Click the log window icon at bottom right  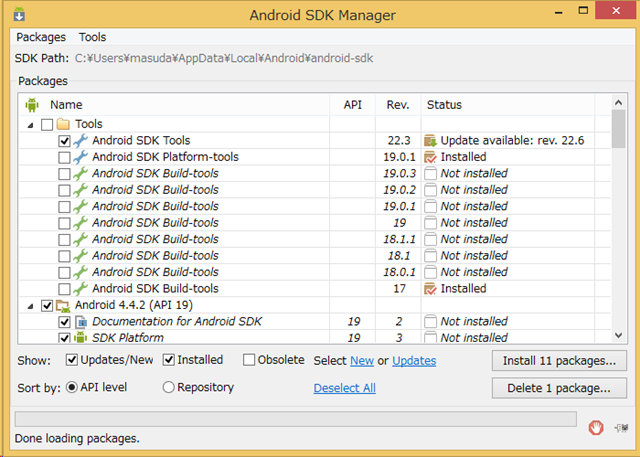pyautogui.click(x=620, y=428)
